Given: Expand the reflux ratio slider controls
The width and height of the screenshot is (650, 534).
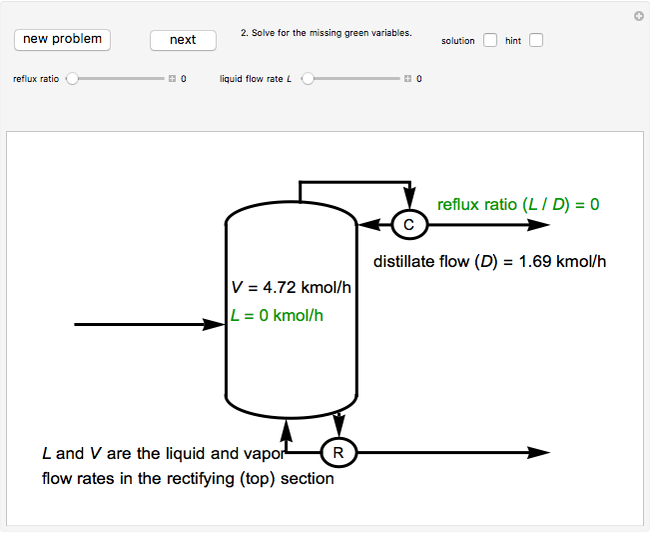Looking at the screenshot, I should 172,78.
